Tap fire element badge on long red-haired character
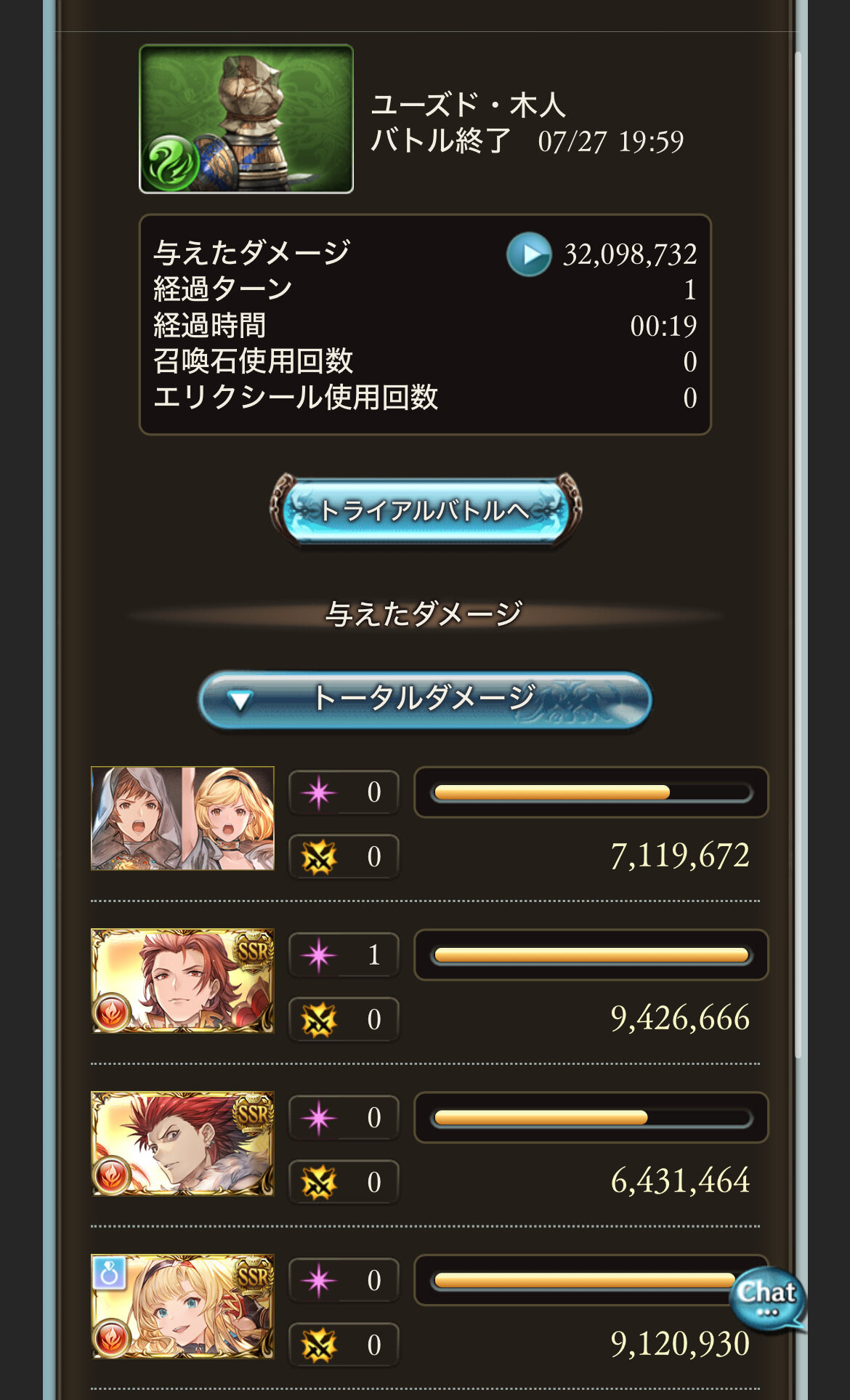This screenshot has width=850, height=1400. (x=113, y=1011)
